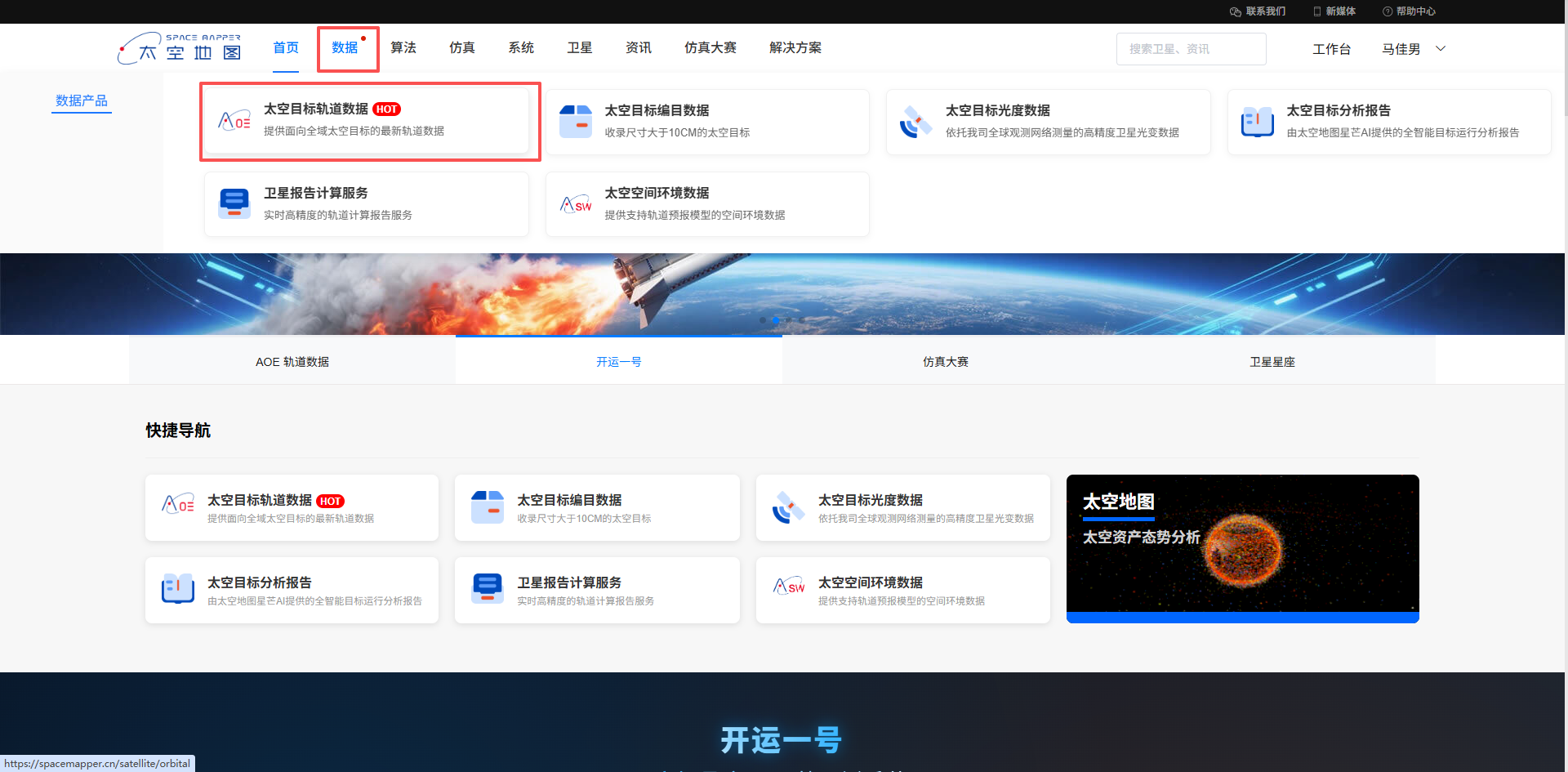Click the 太空地图 logo in the header

(x=179, y=47)
